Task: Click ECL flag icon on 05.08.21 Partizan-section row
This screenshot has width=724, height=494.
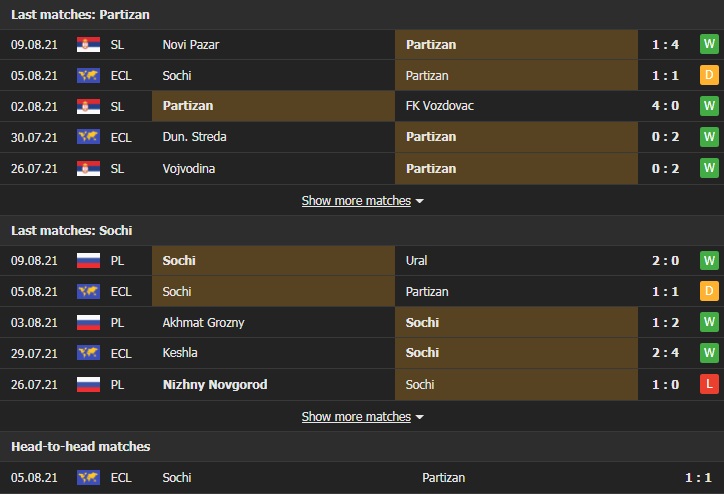Action: pos(88,75)
